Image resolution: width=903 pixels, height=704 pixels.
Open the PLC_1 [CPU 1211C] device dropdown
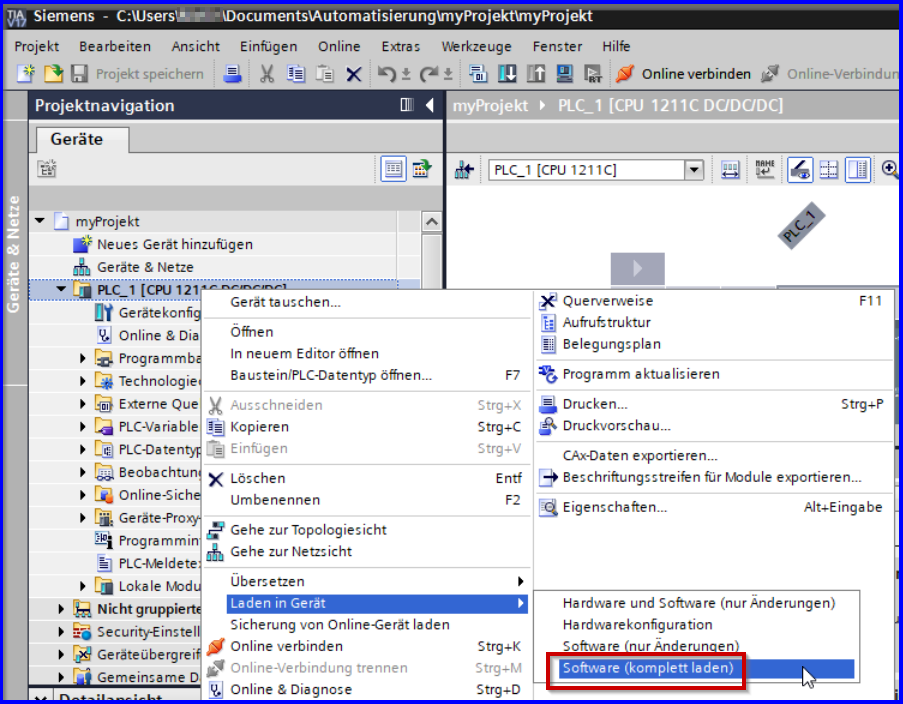(x=694, y=170)
